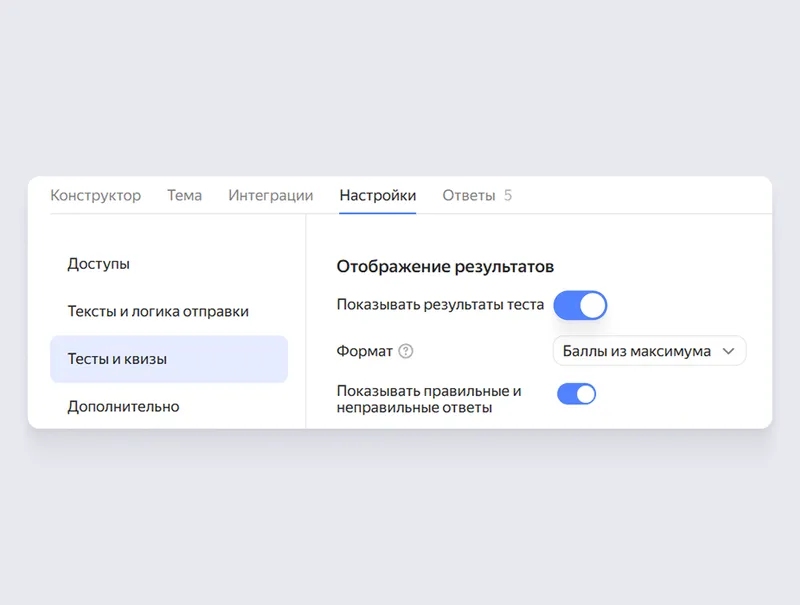
Task: Select Тексты и логика отправки section
Action: point(158,311)
